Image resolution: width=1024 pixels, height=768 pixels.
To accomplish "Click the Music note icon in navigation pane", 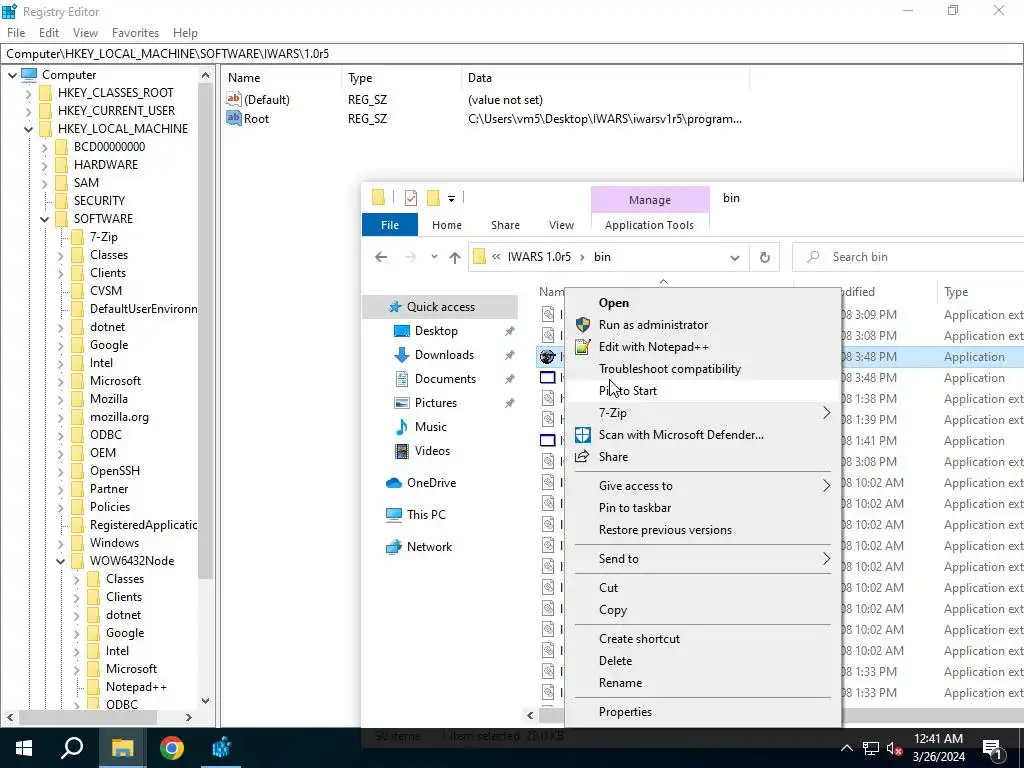I will [402, 426].
